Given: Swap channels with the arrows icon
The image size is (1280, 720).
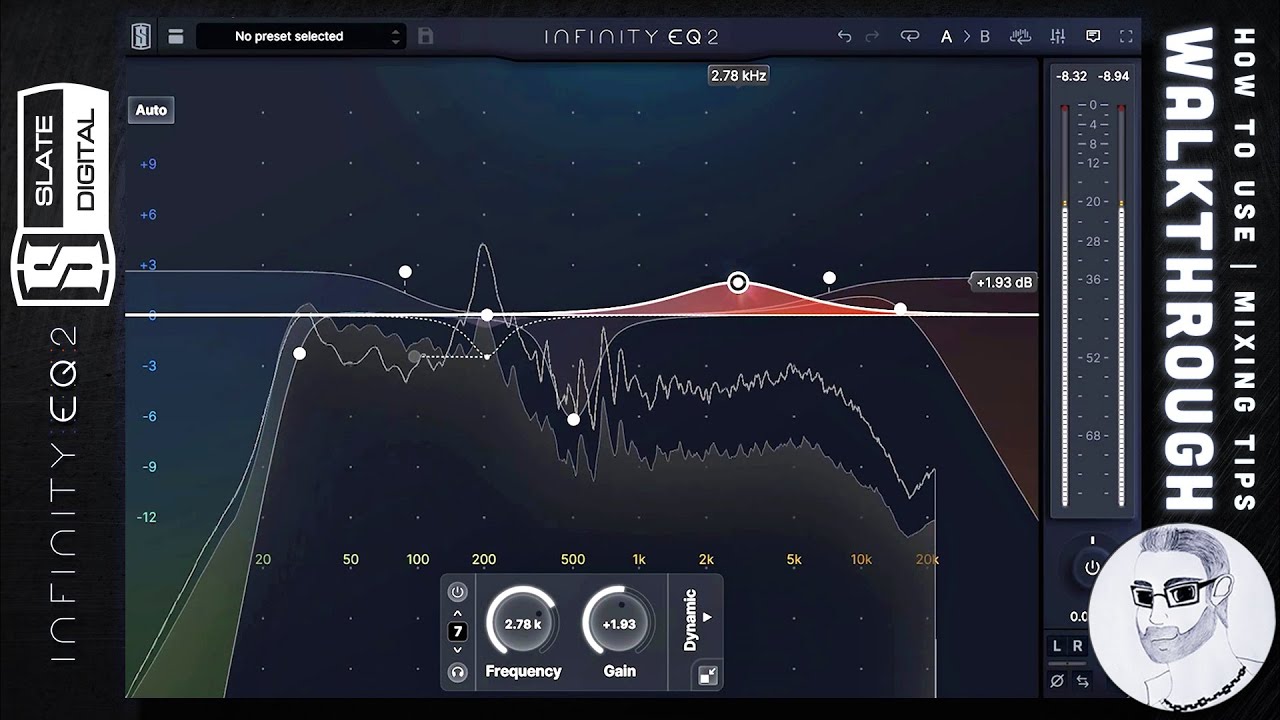Looking at the screenshot, I should (x=1082, y=681).
